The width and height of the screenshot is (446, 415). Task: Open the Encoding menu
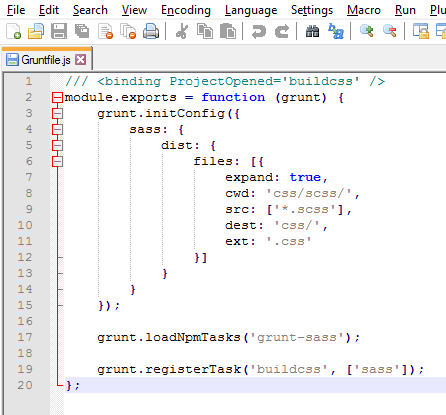pyautogui.click(x=186, y=10)
